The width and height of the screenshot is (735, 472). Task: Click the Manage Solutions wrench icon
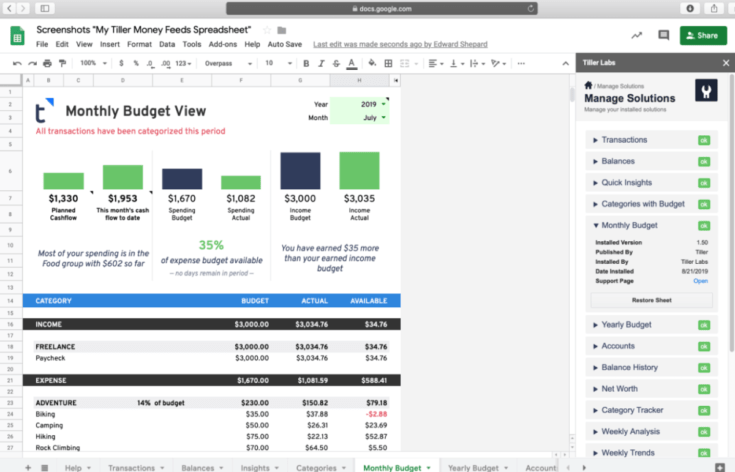click(x=706, y=90)
